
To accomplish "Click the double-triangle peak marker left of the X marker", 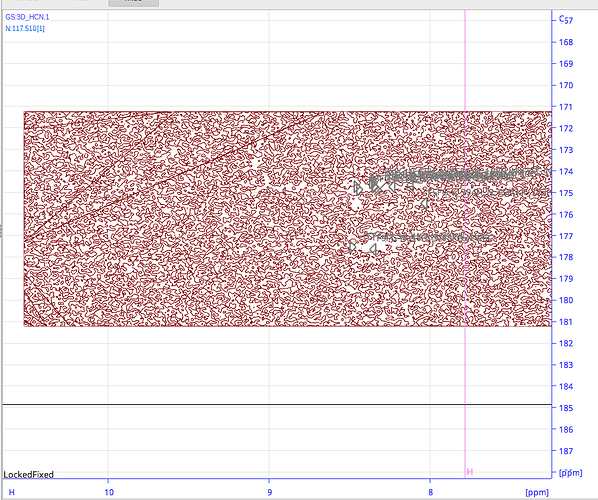I will click(358, 188).
